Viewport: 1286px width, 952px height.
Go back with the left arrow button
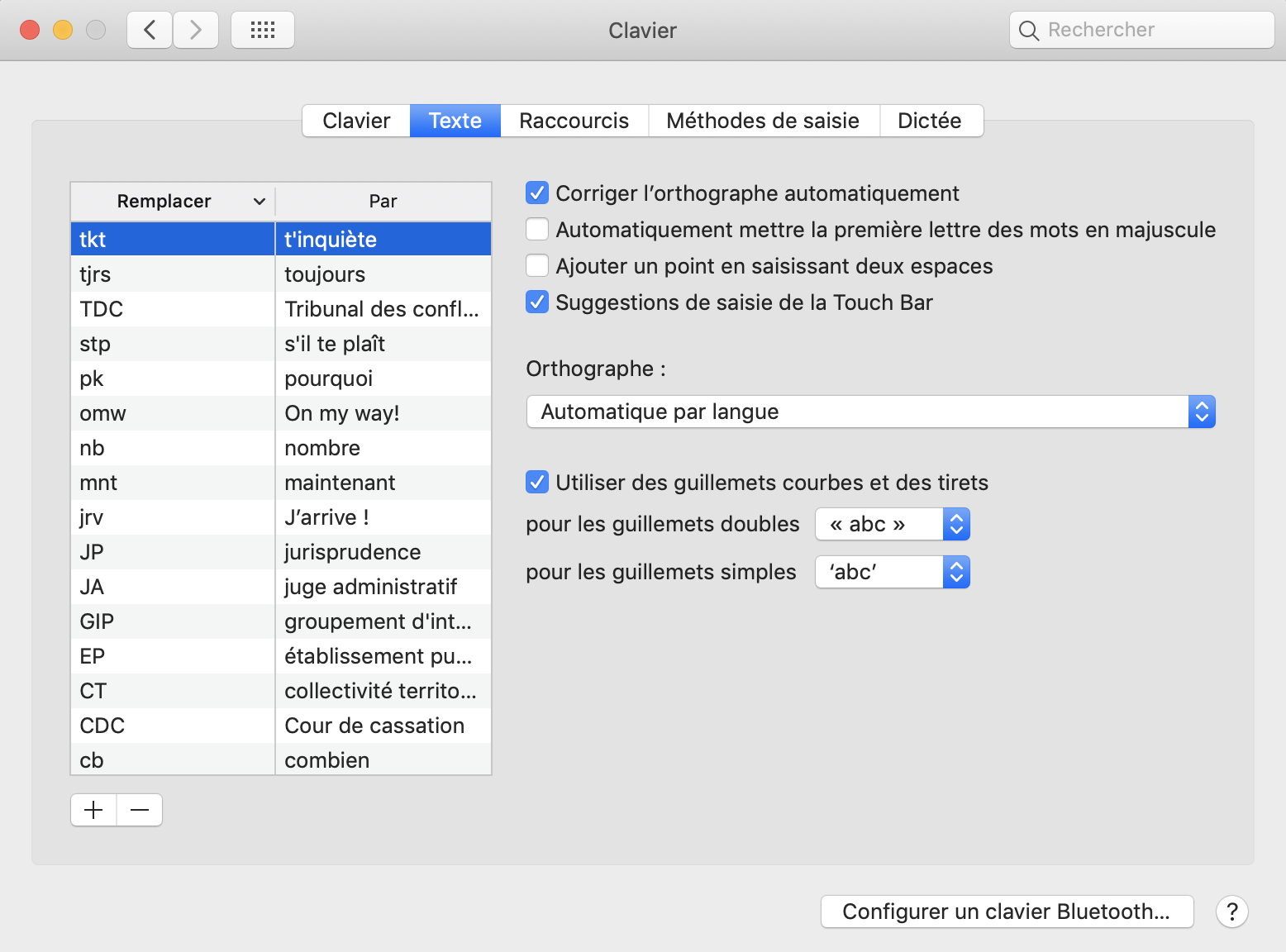150,31
